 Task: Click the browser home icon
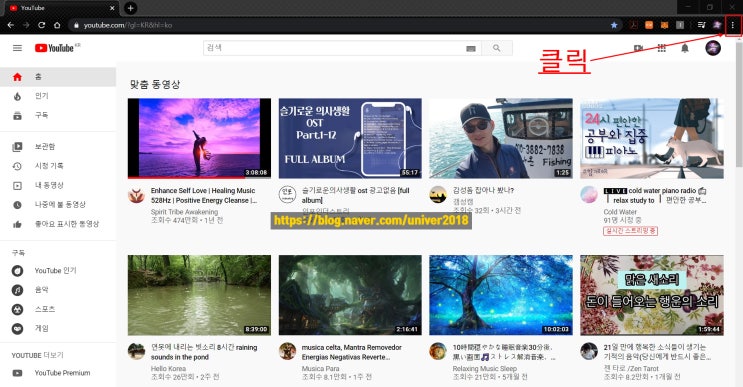57,25
